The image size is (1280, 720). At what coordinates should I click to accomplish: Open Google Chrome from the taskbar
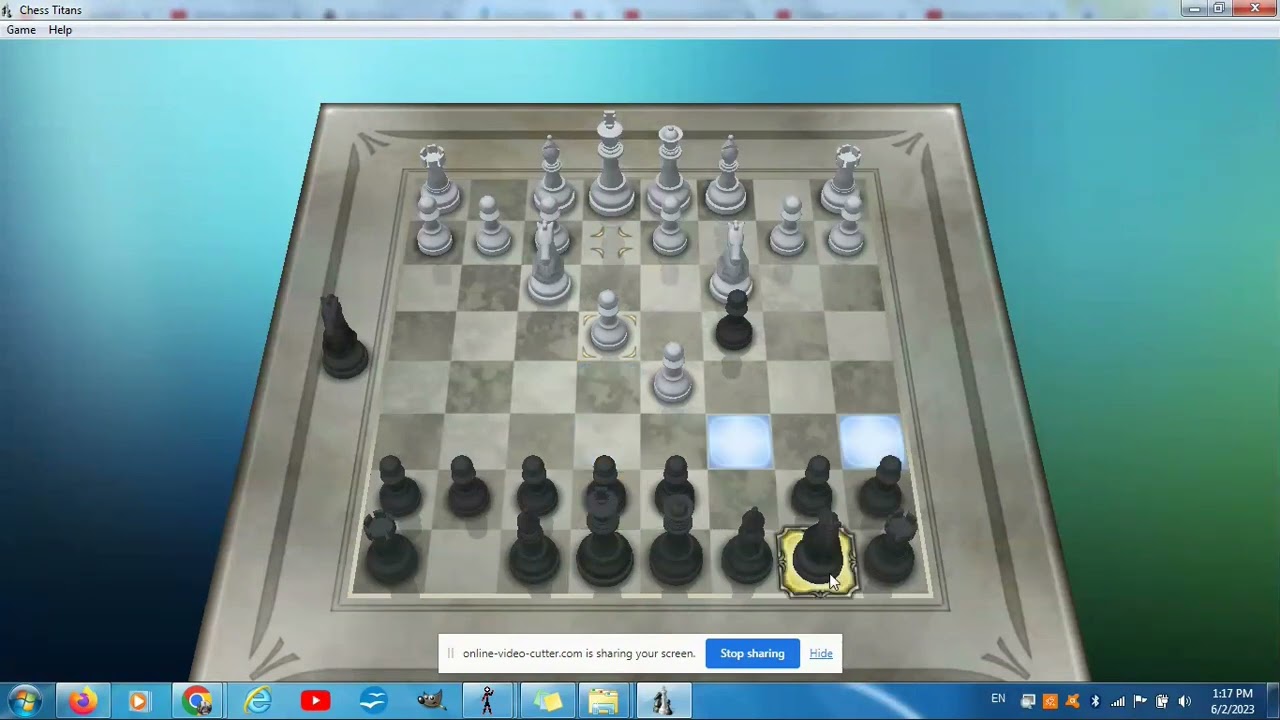197,701
